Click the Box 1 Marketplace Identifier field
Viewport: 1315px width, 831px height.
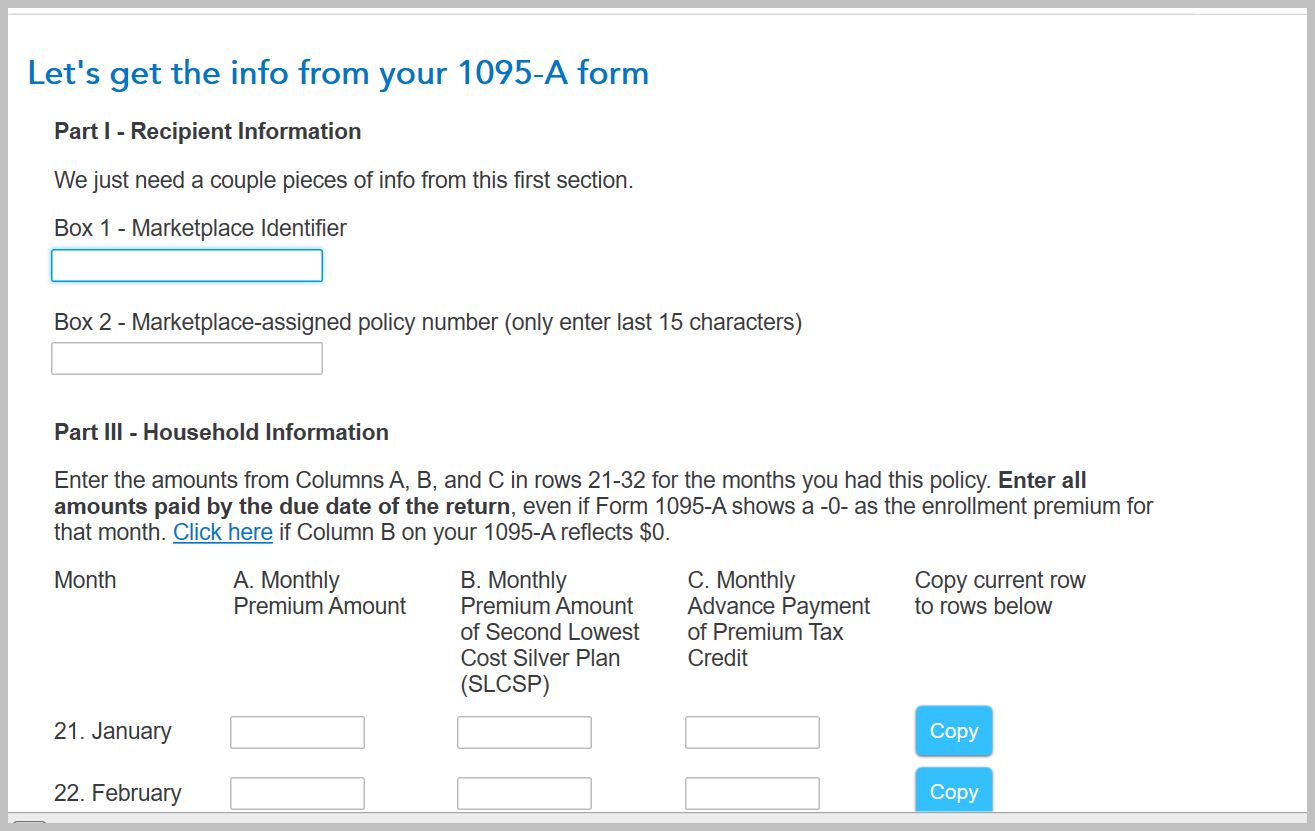pos(187,266)
